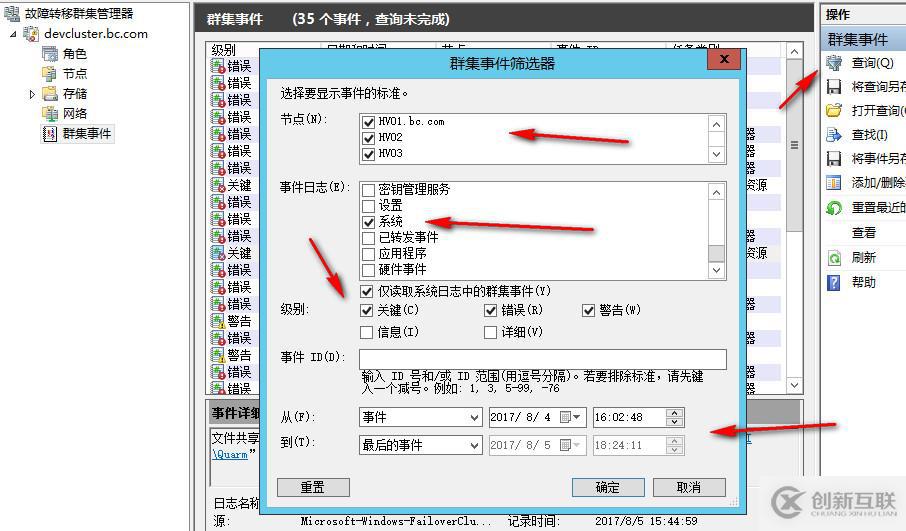This screenshot has height=531, width=906.
Task: Click the 重置最近 green reset icon
Action: tap(834, 207)
